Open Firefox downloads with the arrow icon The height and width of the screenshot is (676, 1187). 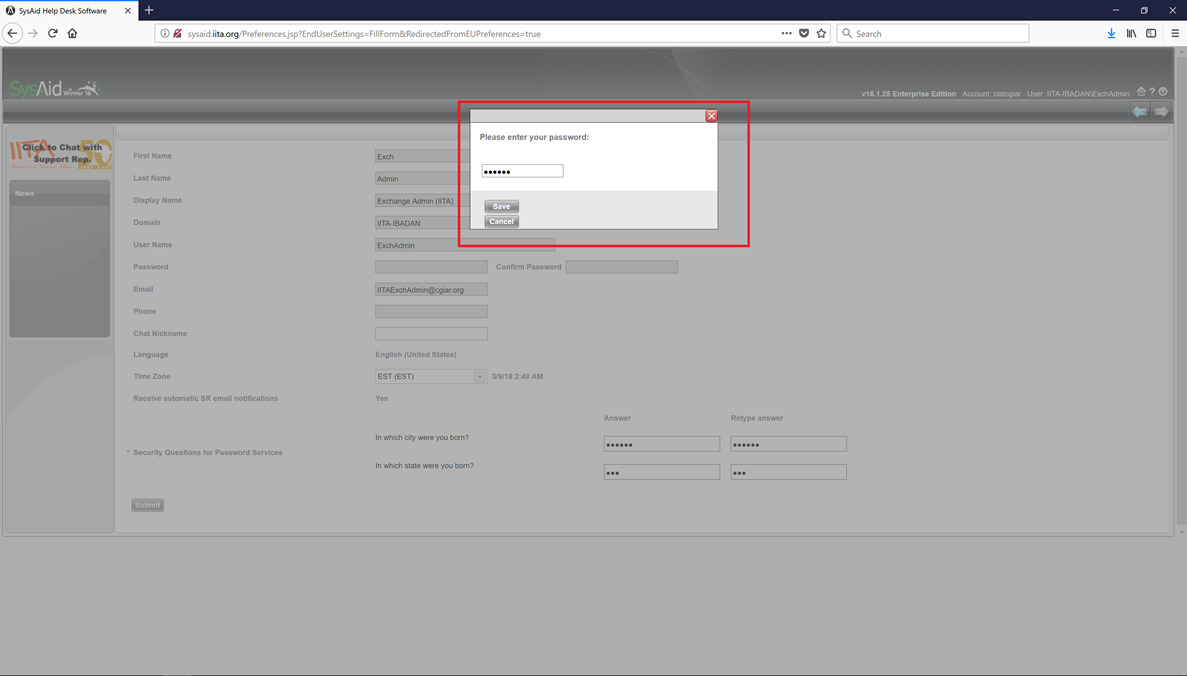tap(1111, 32)
